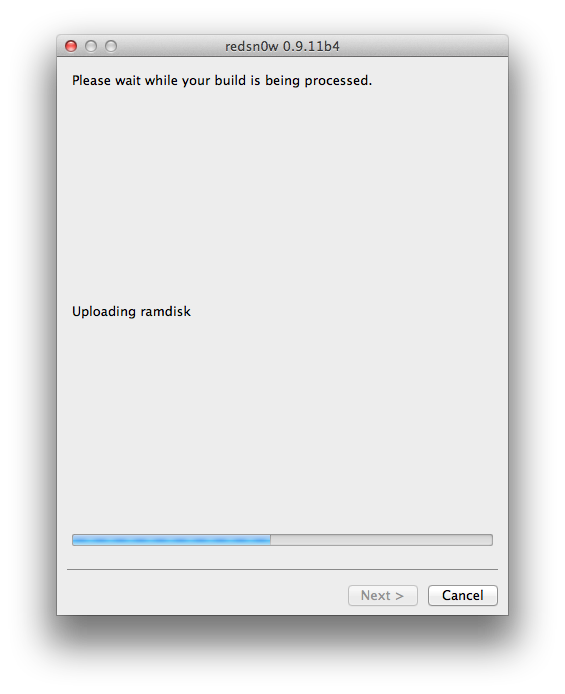The height and width of the screenshot is (694, 565).
Task: Click the Cancel button
Action: (462, 595)
